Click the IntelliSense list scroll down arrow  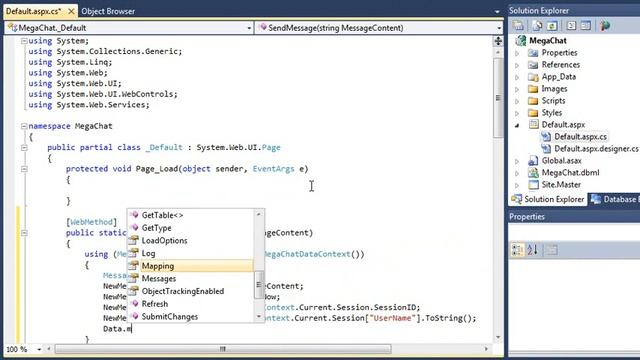(259, 317)
